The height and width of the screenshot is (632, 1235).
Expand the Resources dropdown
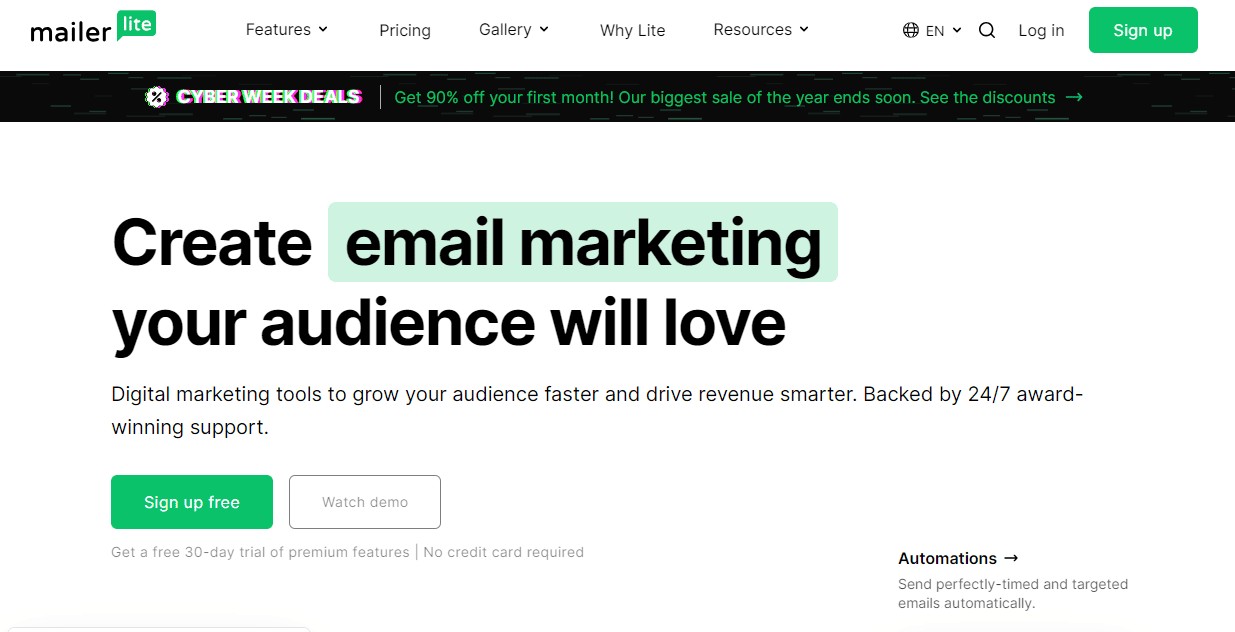tap(760, 30)
